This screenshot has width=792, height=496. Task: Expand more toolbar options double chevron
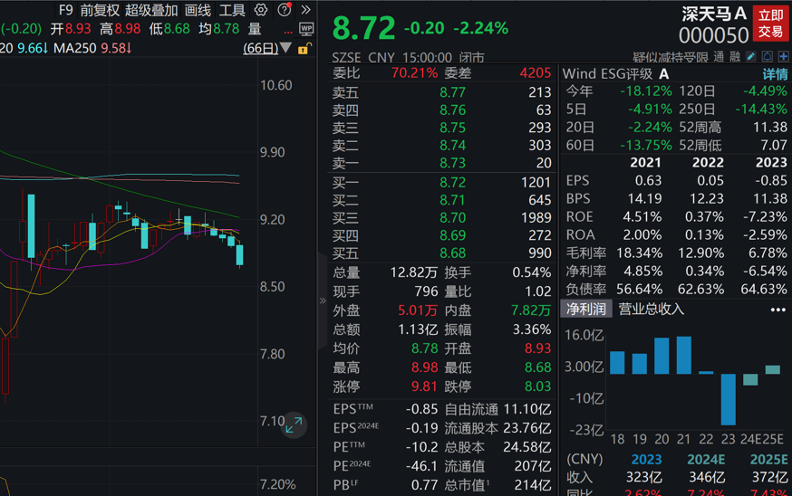click(306, 10)
